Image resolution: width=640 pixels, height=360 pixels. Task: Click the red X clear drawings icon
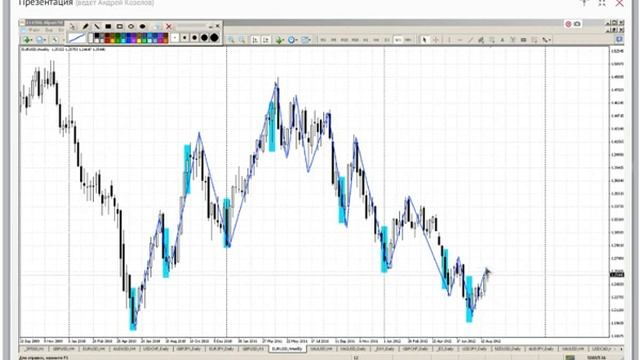(x=168, y=26)
